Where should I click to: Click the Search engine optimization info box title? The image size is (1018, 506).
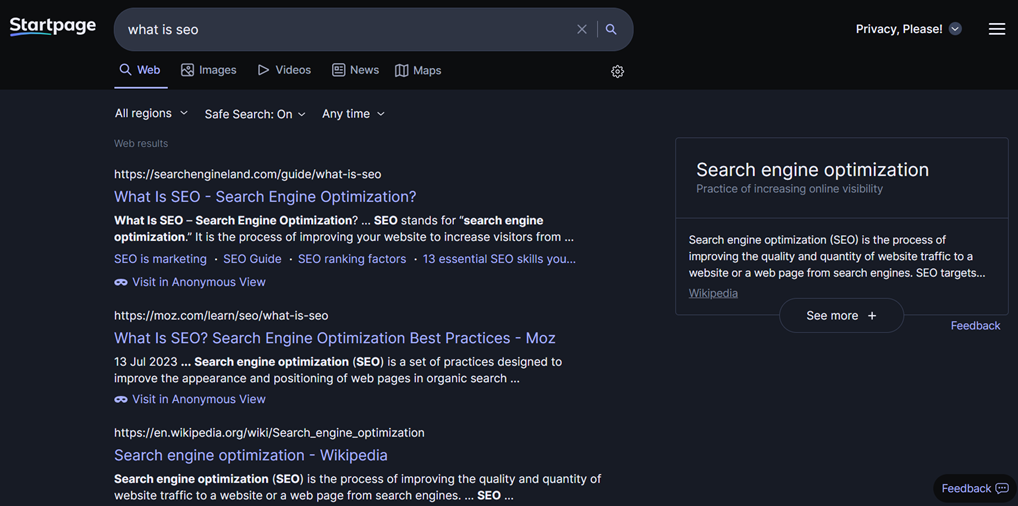coord(812,170)
